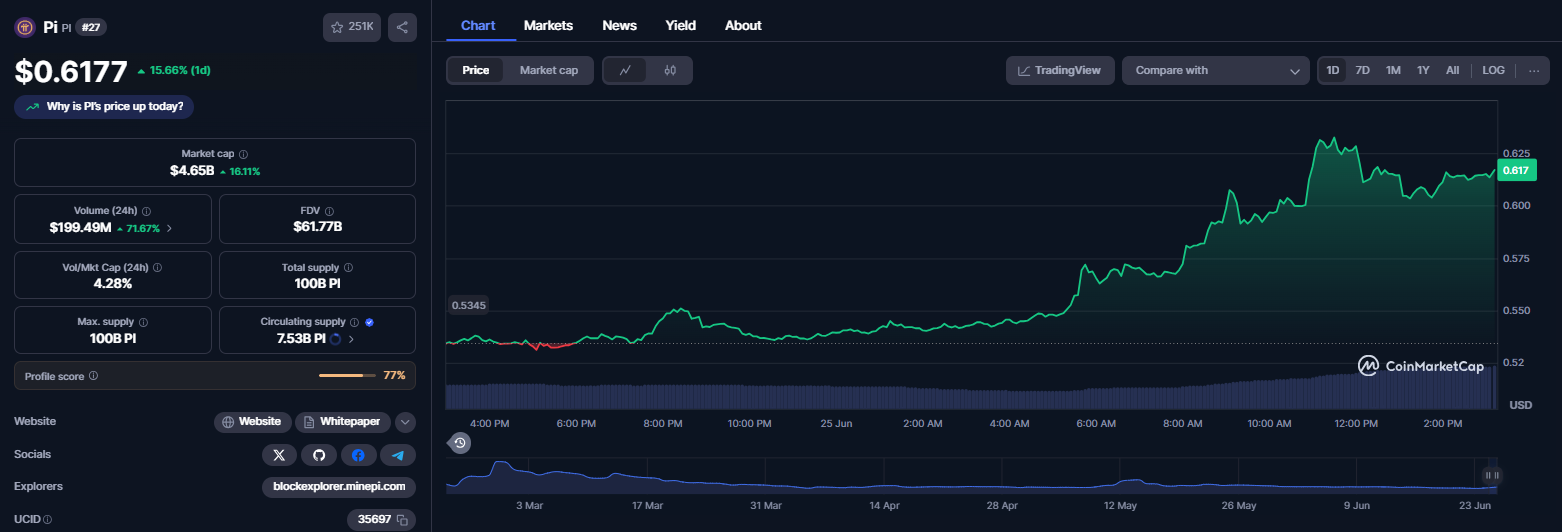Screen dimensions: 1562x532
Task: Open the News tab
Action: [620, 25]
